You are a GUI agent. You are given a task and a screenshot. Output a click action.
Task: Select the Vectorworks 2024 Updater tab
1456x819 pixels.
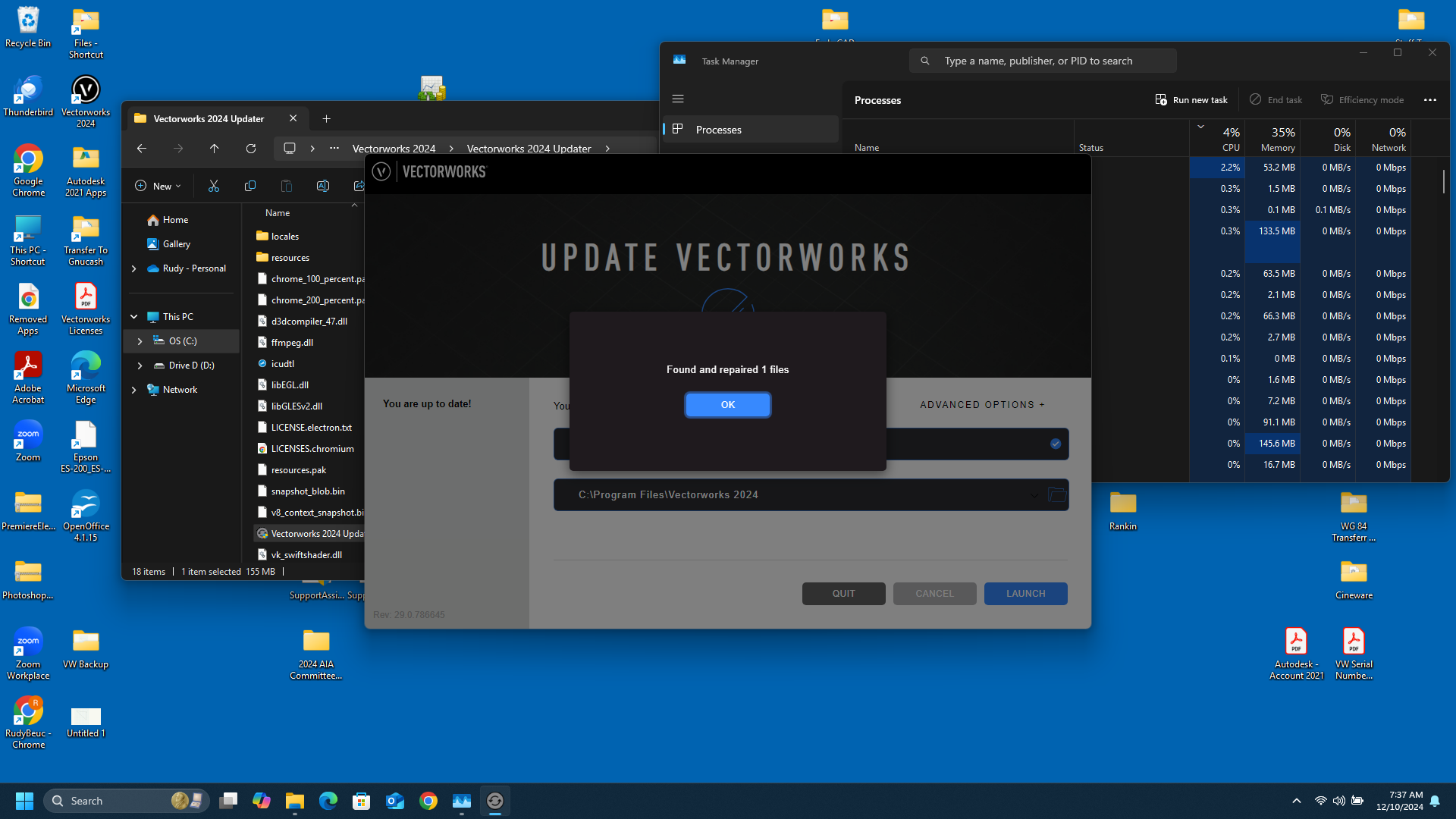coord(209,118)
